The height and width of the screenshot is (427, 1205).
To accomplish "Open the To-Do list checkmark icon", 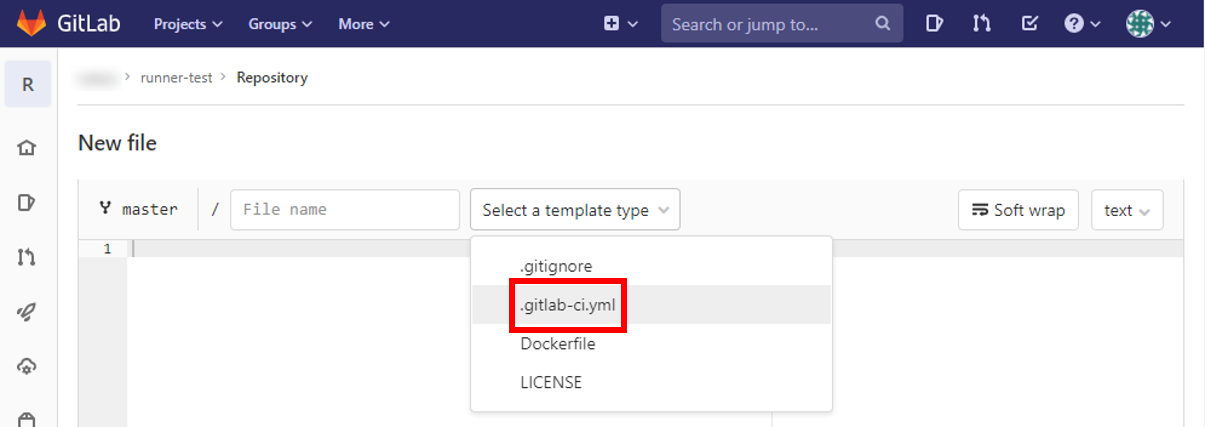I will click(x=1029, y=24).
